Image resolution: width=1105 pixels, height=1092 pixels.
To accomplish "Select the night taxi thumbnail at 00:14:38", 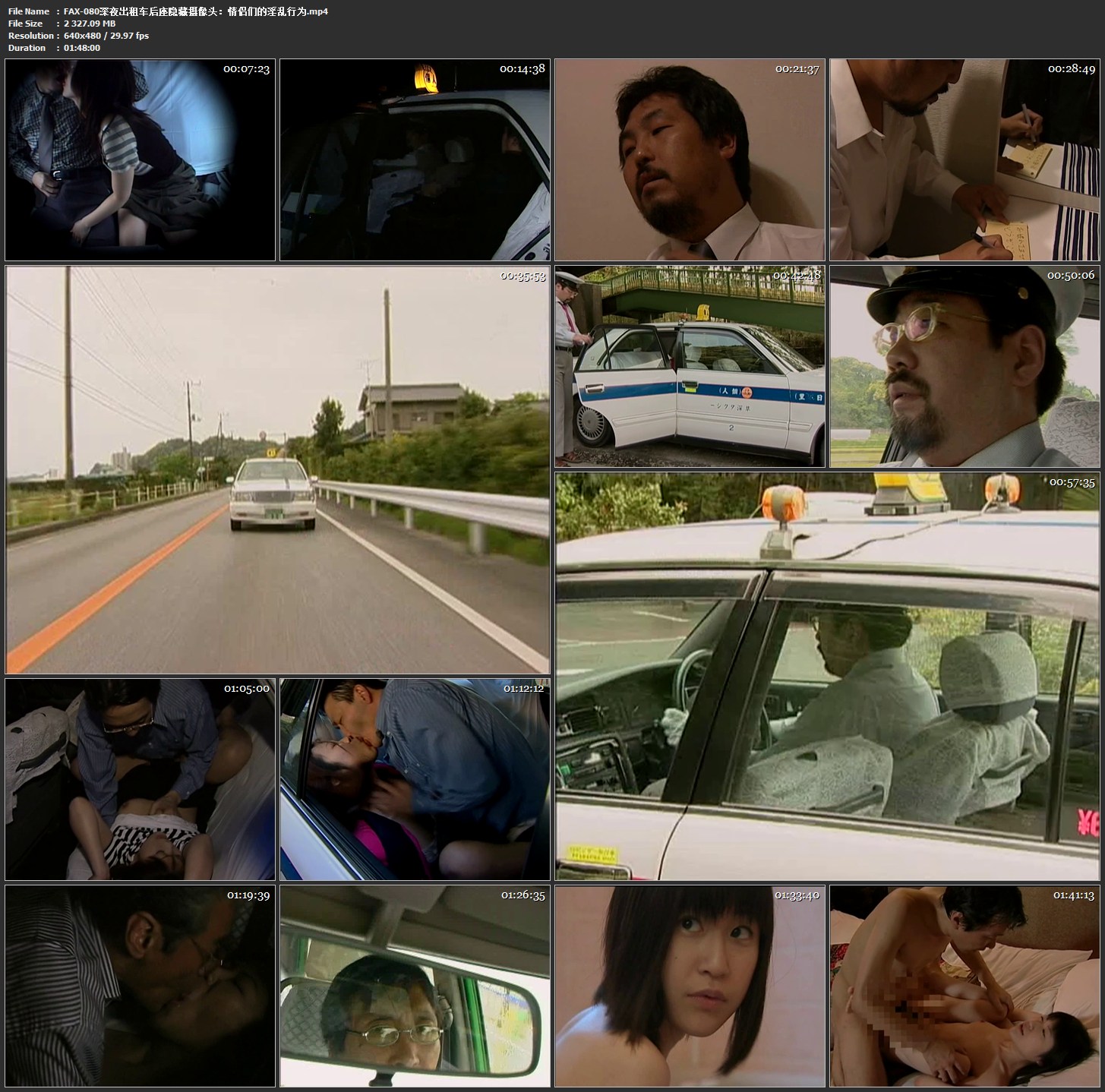I will (415, 160).
